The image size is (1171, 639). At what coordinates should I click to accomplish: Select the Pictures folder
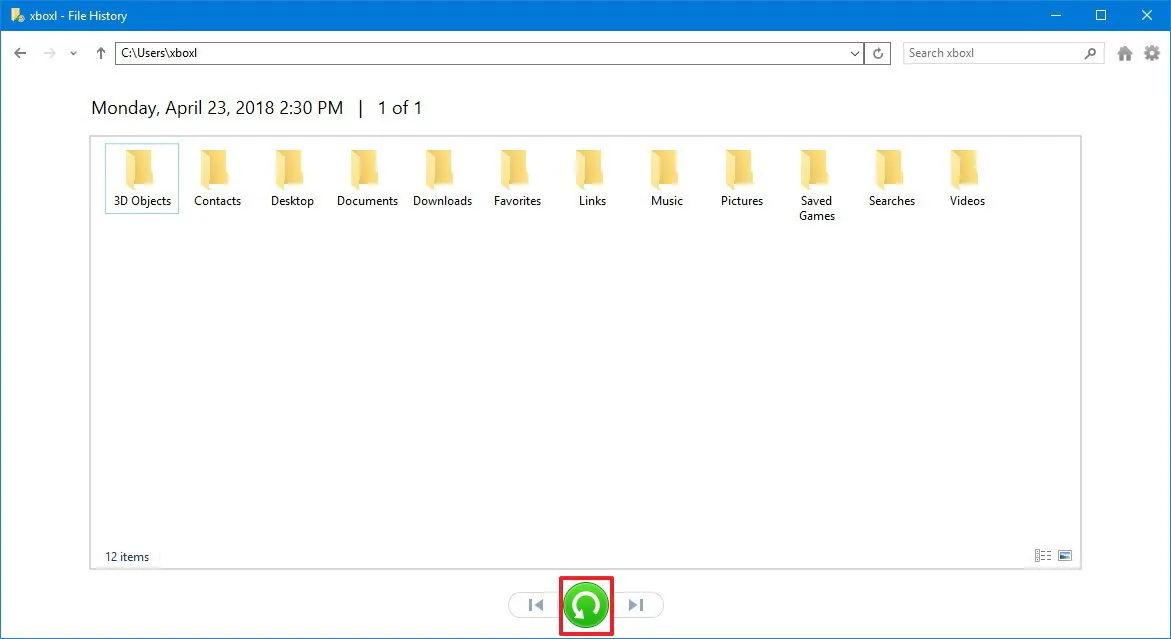[x=742, y=178]
